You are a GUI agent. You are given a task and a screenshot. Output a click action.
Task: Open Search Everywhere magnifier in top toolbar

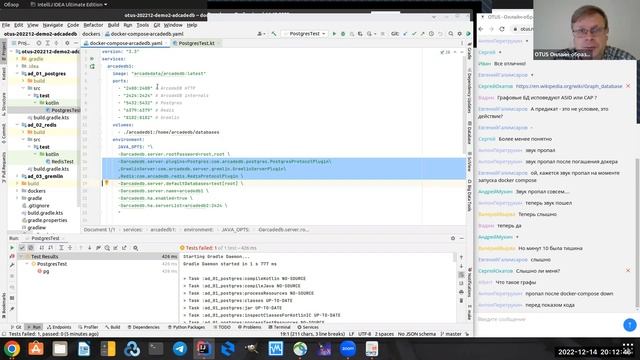click(451, 34)
